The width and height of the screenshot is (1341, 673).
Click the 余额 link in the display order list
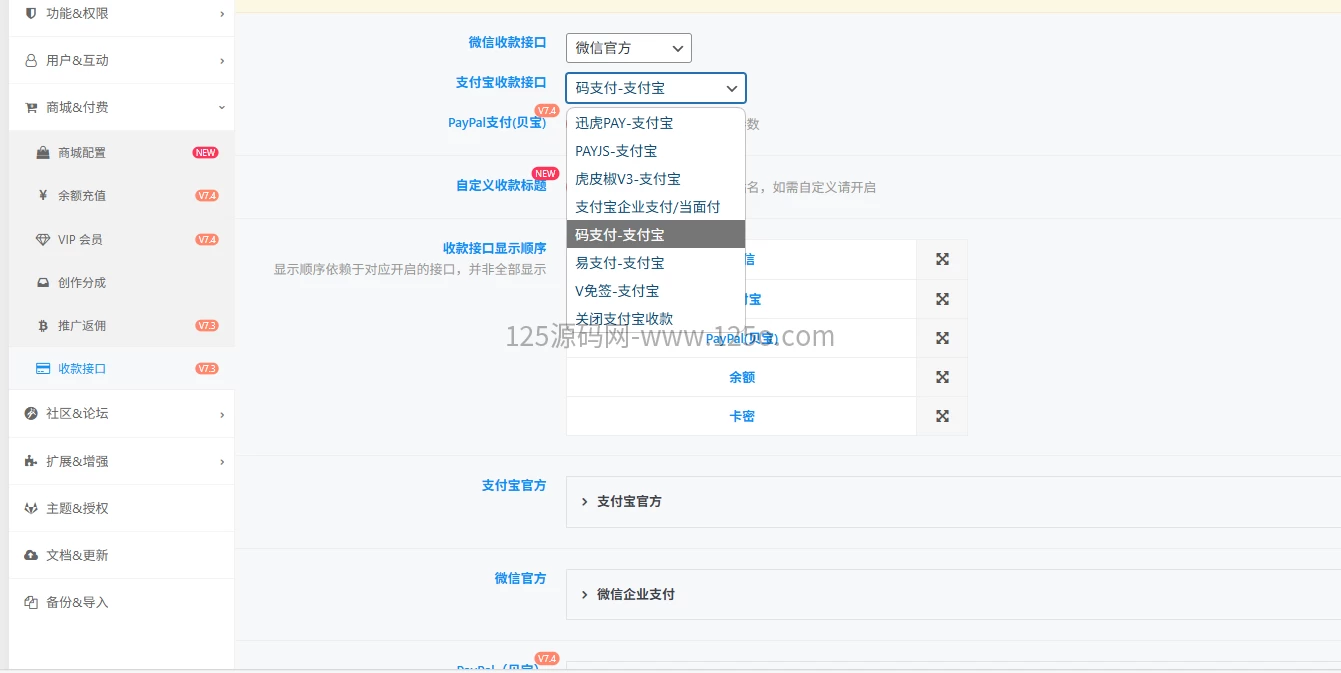click(x=741, y=376)
